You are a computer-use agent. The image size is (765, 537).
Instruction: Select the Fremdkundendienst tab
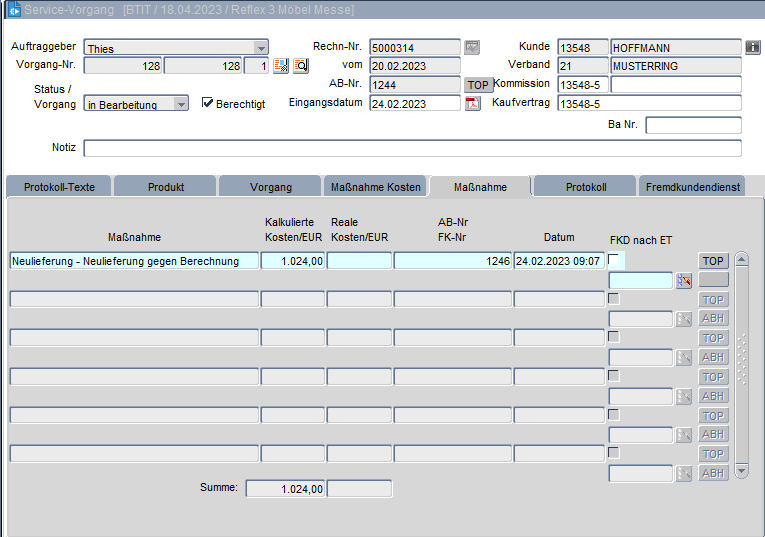[x=694, y=187]
